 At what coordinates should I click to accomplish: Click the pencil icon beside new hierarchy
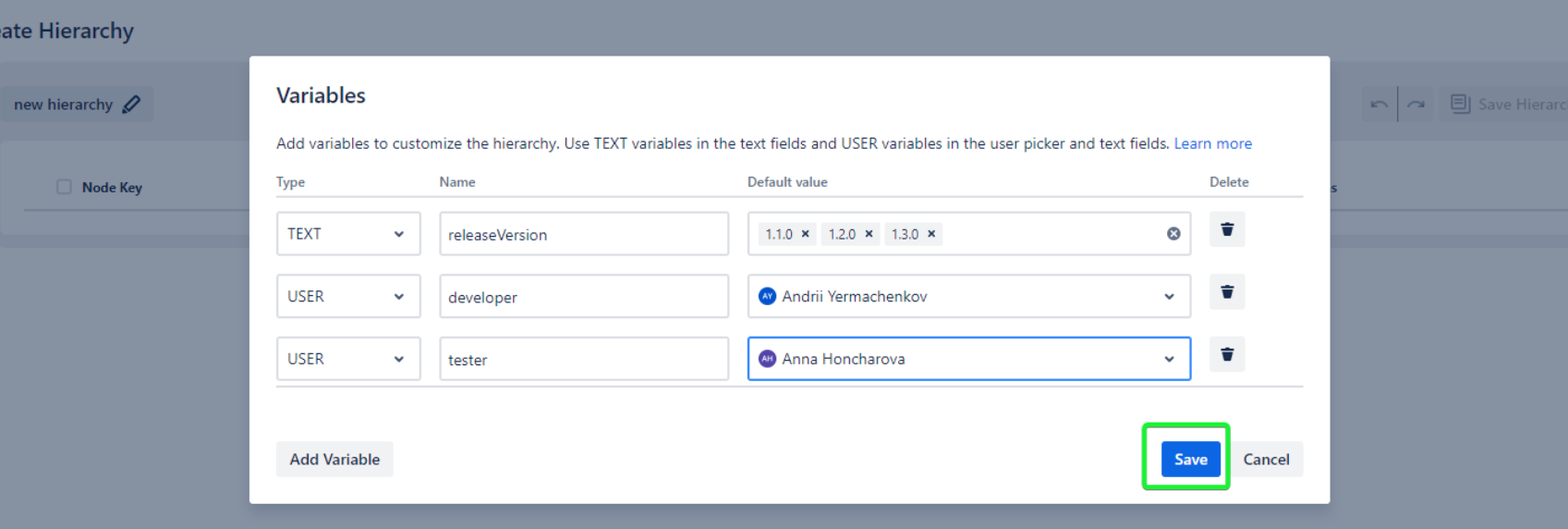coord(131,105)
